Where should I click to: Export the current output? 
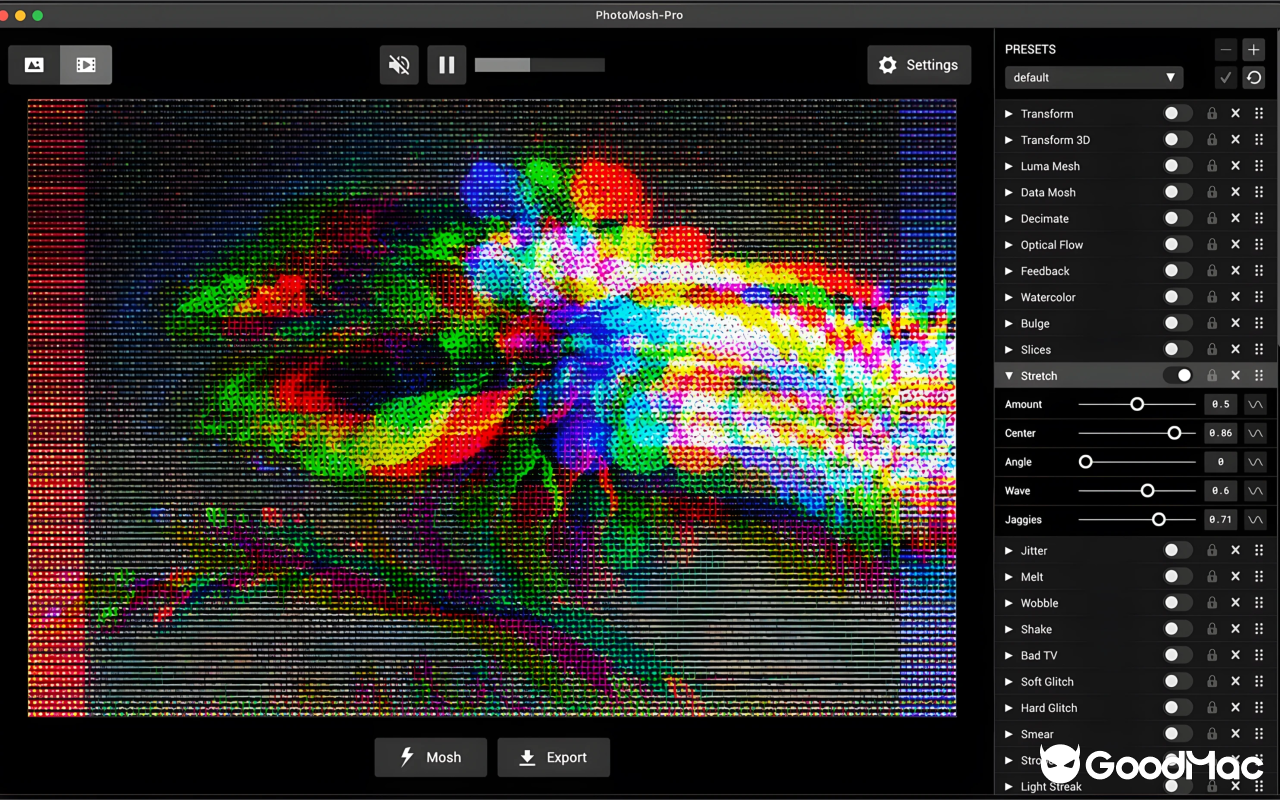(x=553, y=757)
